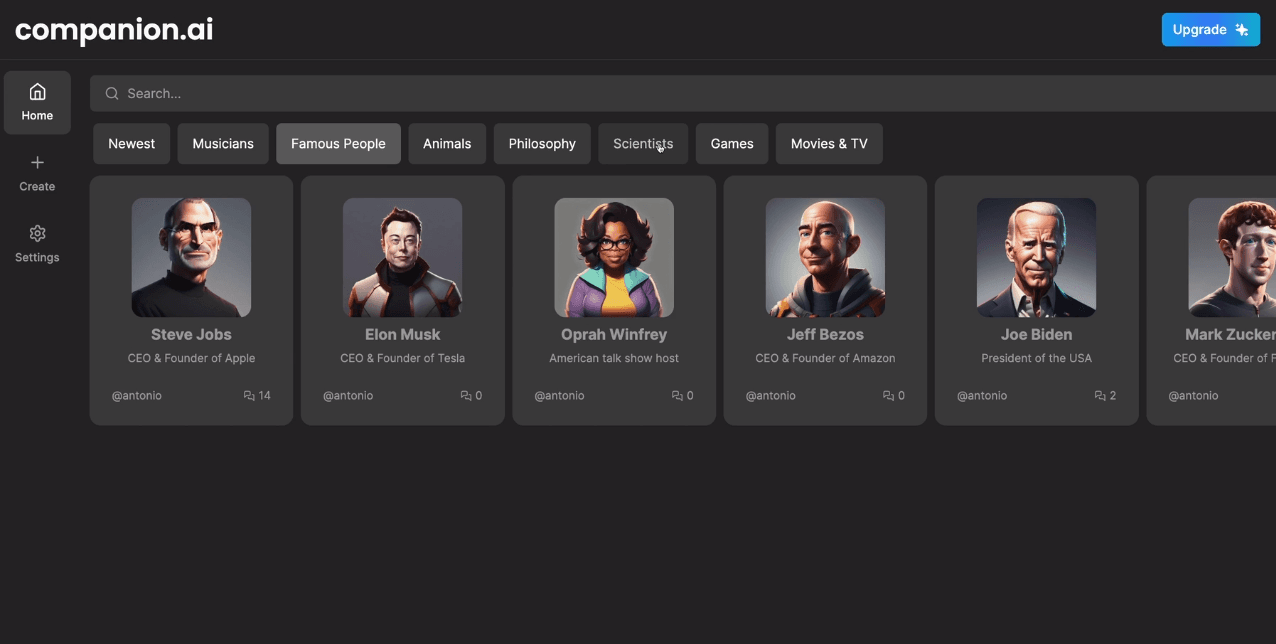This screenshot has height=644, width=1276.
Task: Click the Settings label in the sidebar
Action: click(37, 258)
